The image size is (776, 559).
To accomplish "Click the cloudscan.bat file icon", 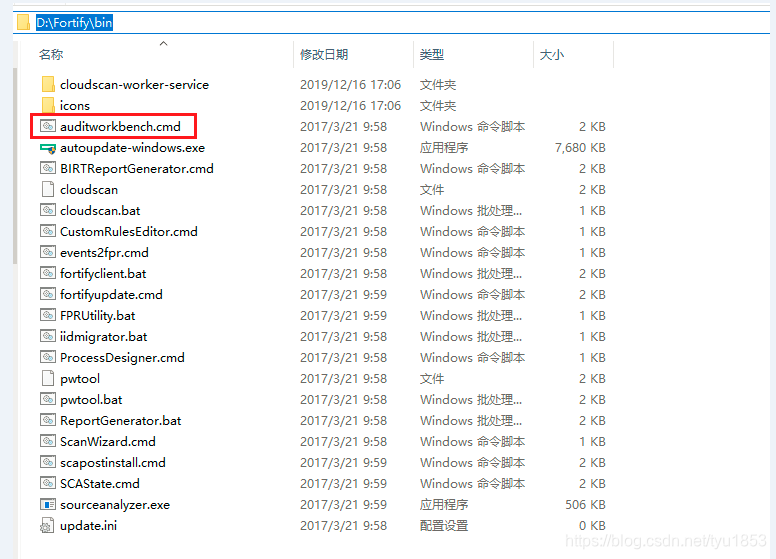I will (x=48, y=210).
